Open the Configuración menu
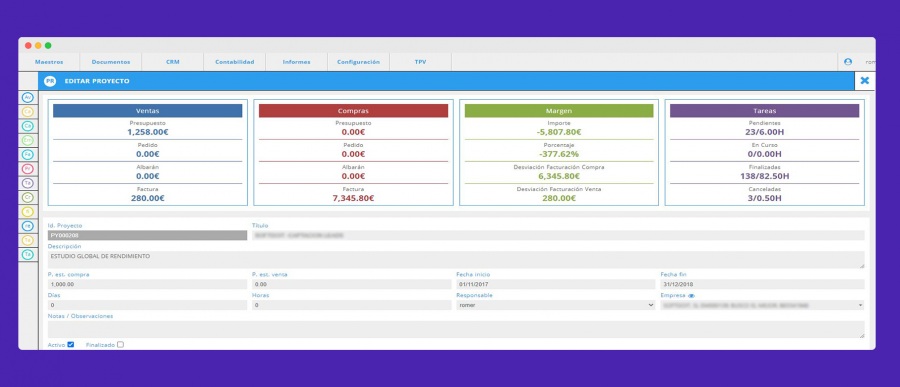Image resolution: width=900 pixels, height=387 pixels. 359,62
